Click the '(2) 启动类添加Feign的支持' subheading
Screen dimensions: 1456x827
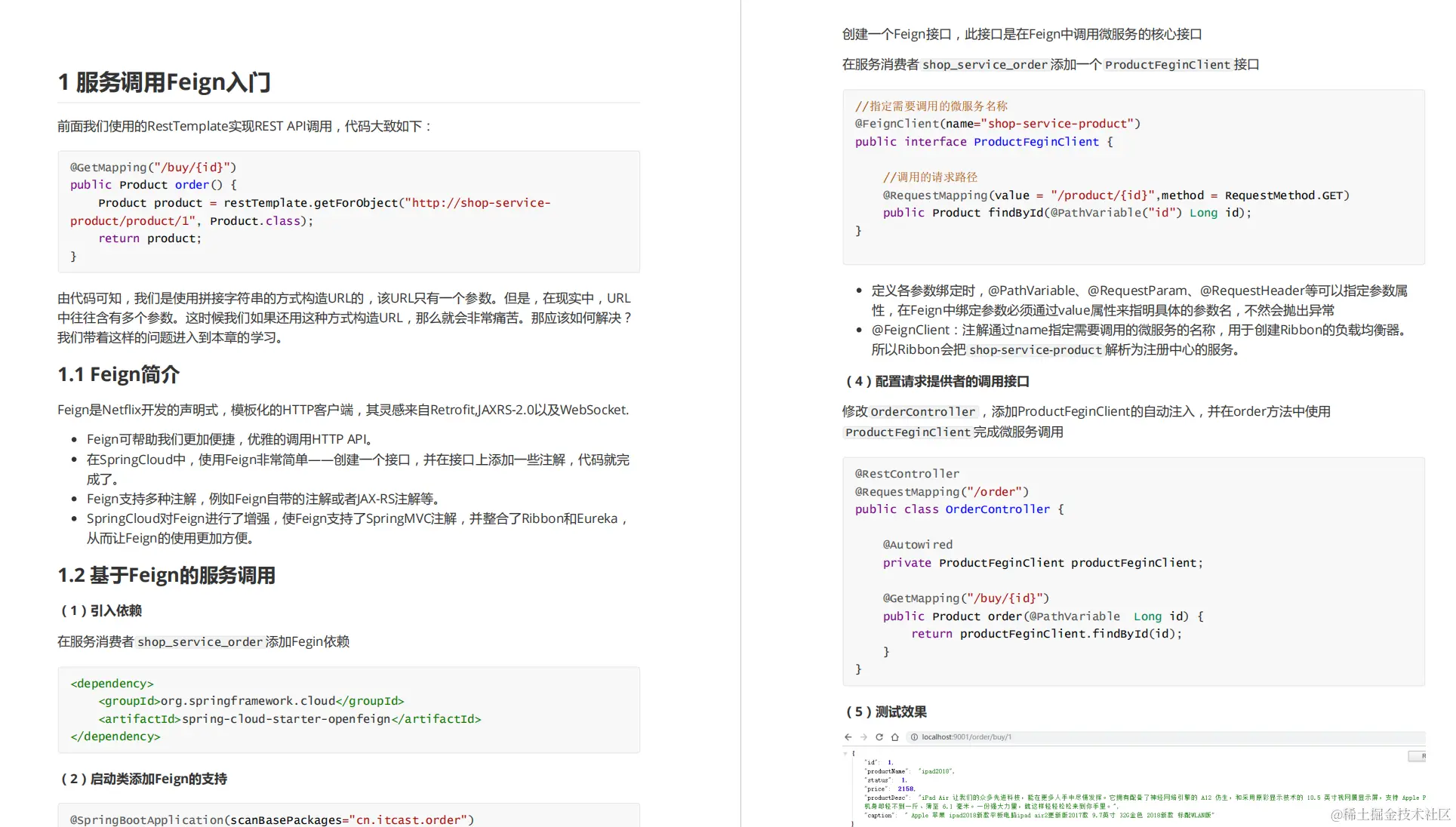[x=143, y=779]
